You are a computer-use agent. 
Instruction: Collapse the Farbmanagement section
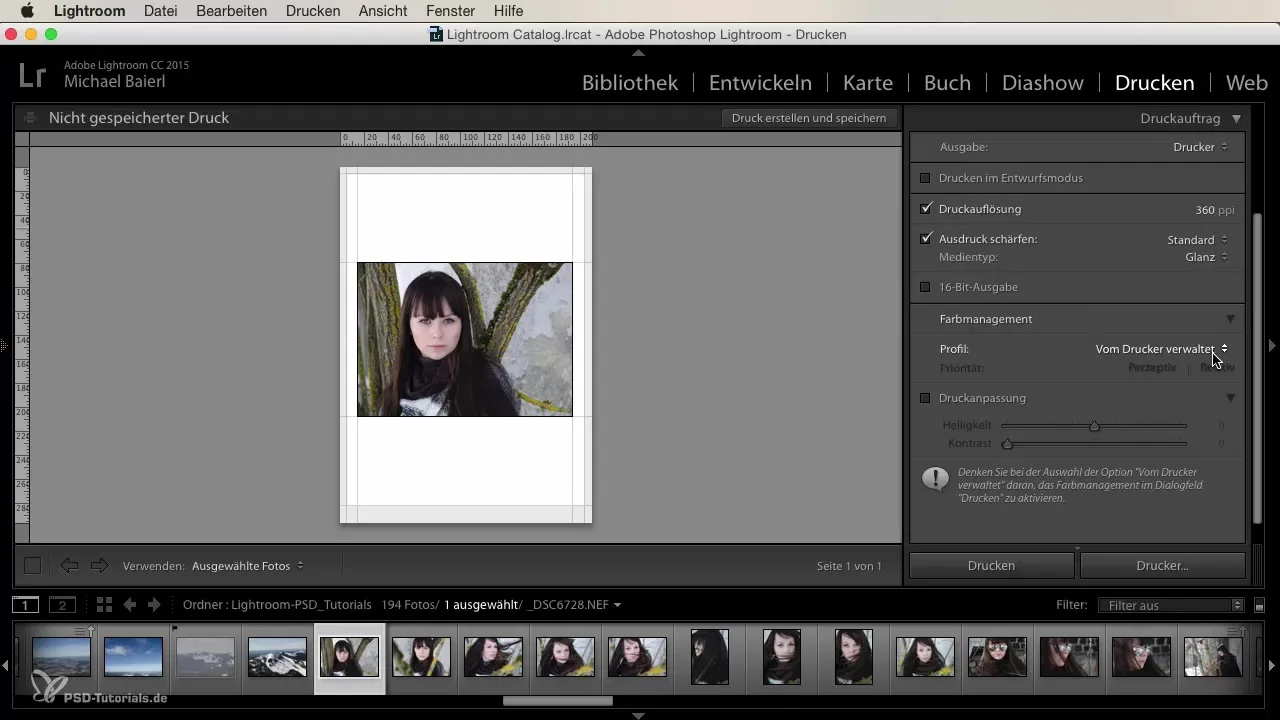click(x=1231, y=319)
